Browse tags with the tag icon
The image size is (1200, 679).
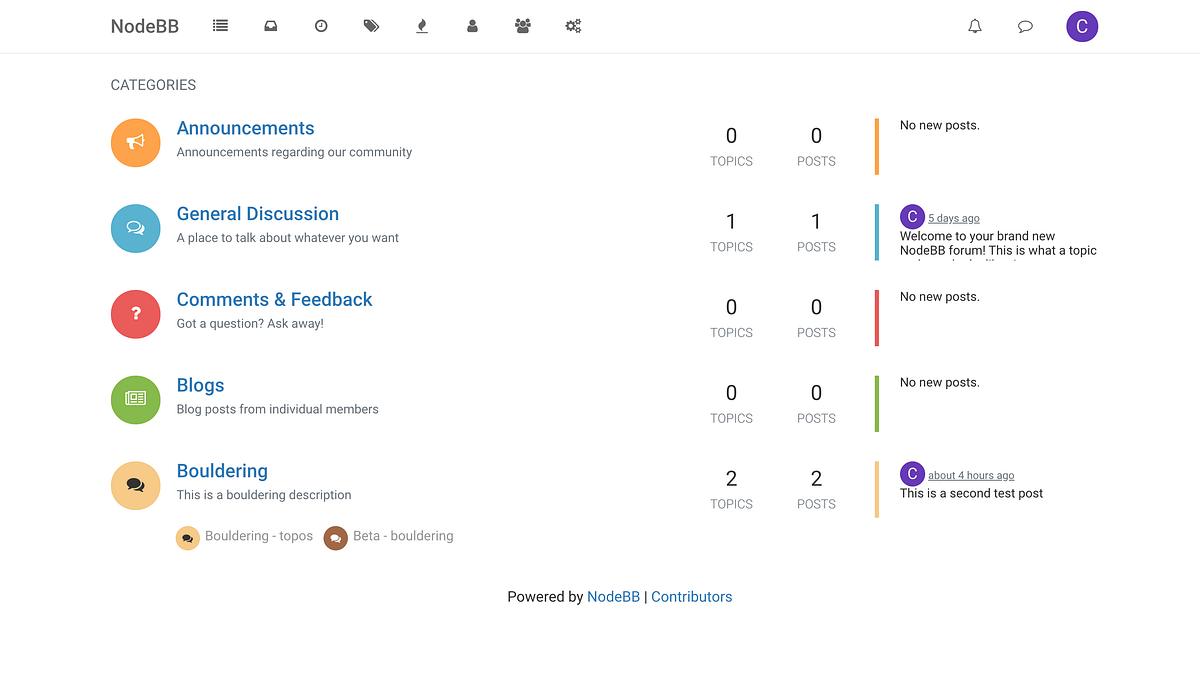[x=371, y=26]
